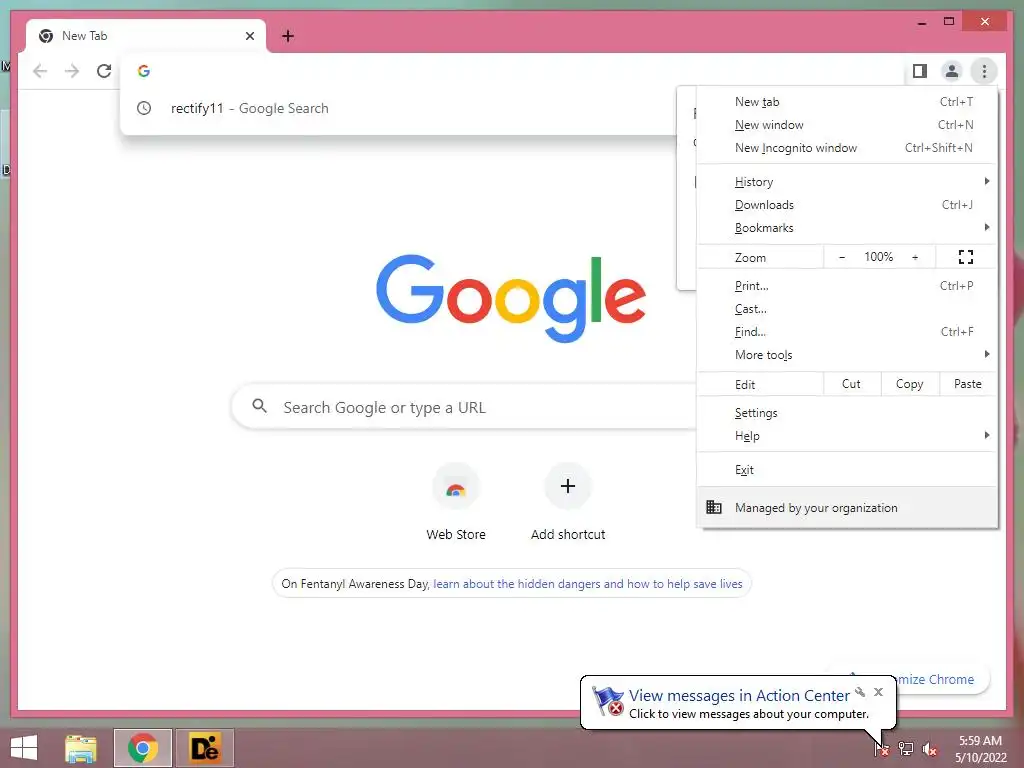Click the muted volume tray icon

(x=929, y=748)
